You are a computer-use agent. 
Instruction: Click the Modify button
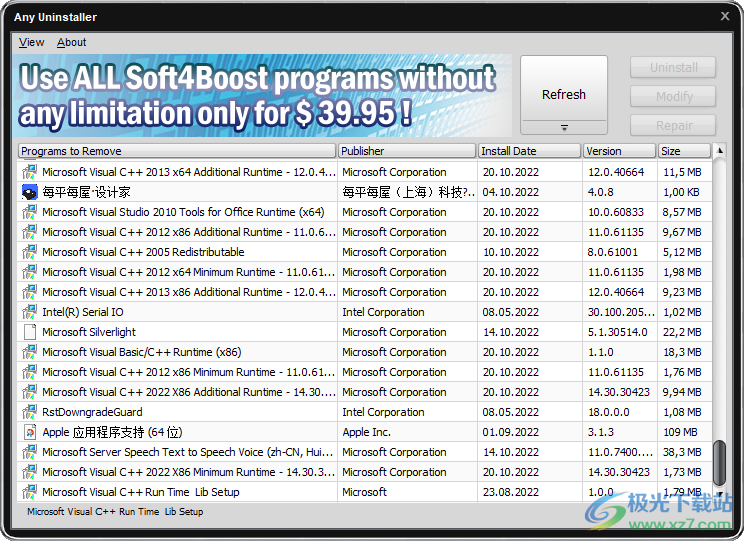[673, 96]
